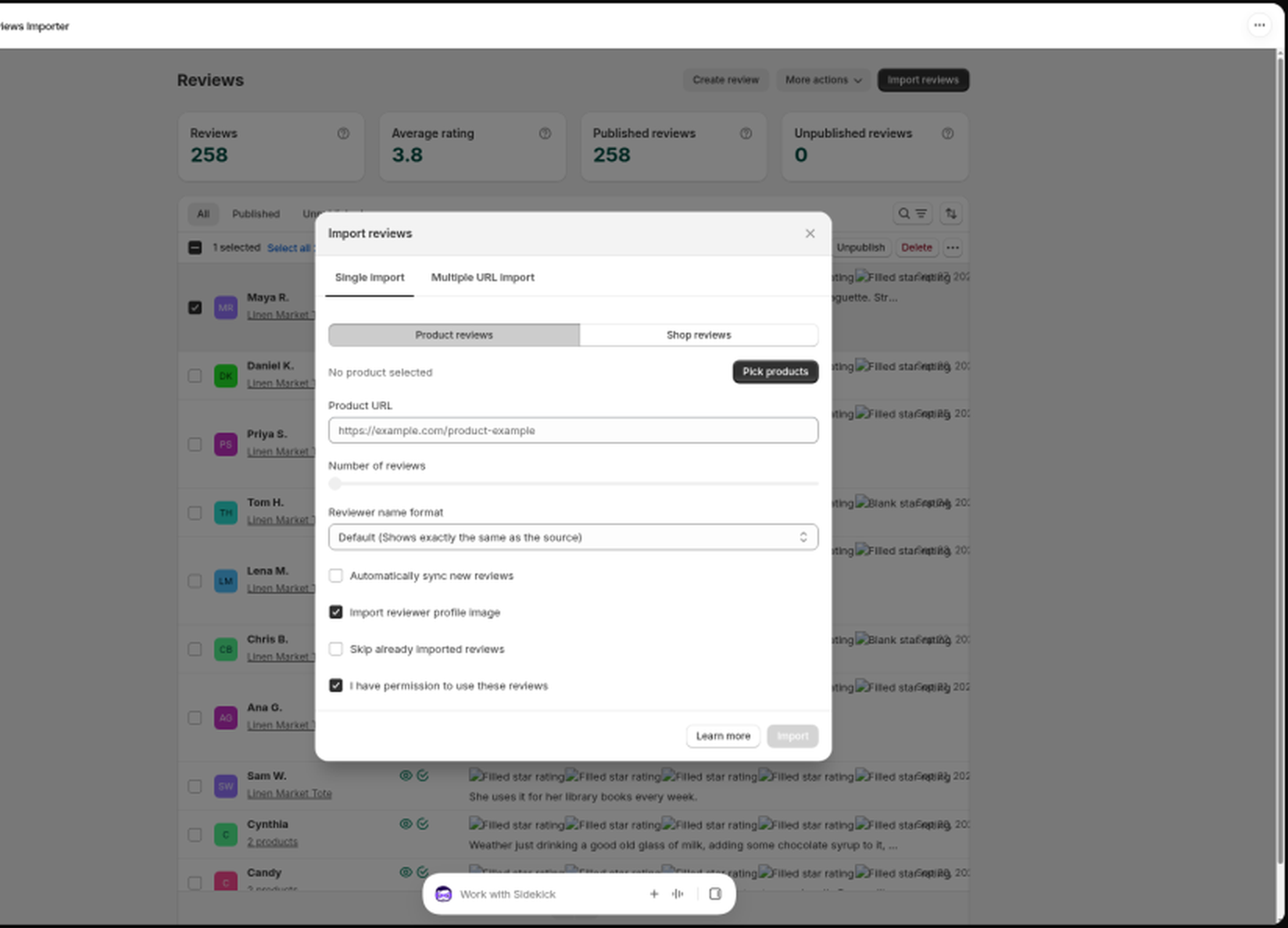Screen dimensions: 1288x928
Task: Select the Single import tab
Action: [370, 277]
